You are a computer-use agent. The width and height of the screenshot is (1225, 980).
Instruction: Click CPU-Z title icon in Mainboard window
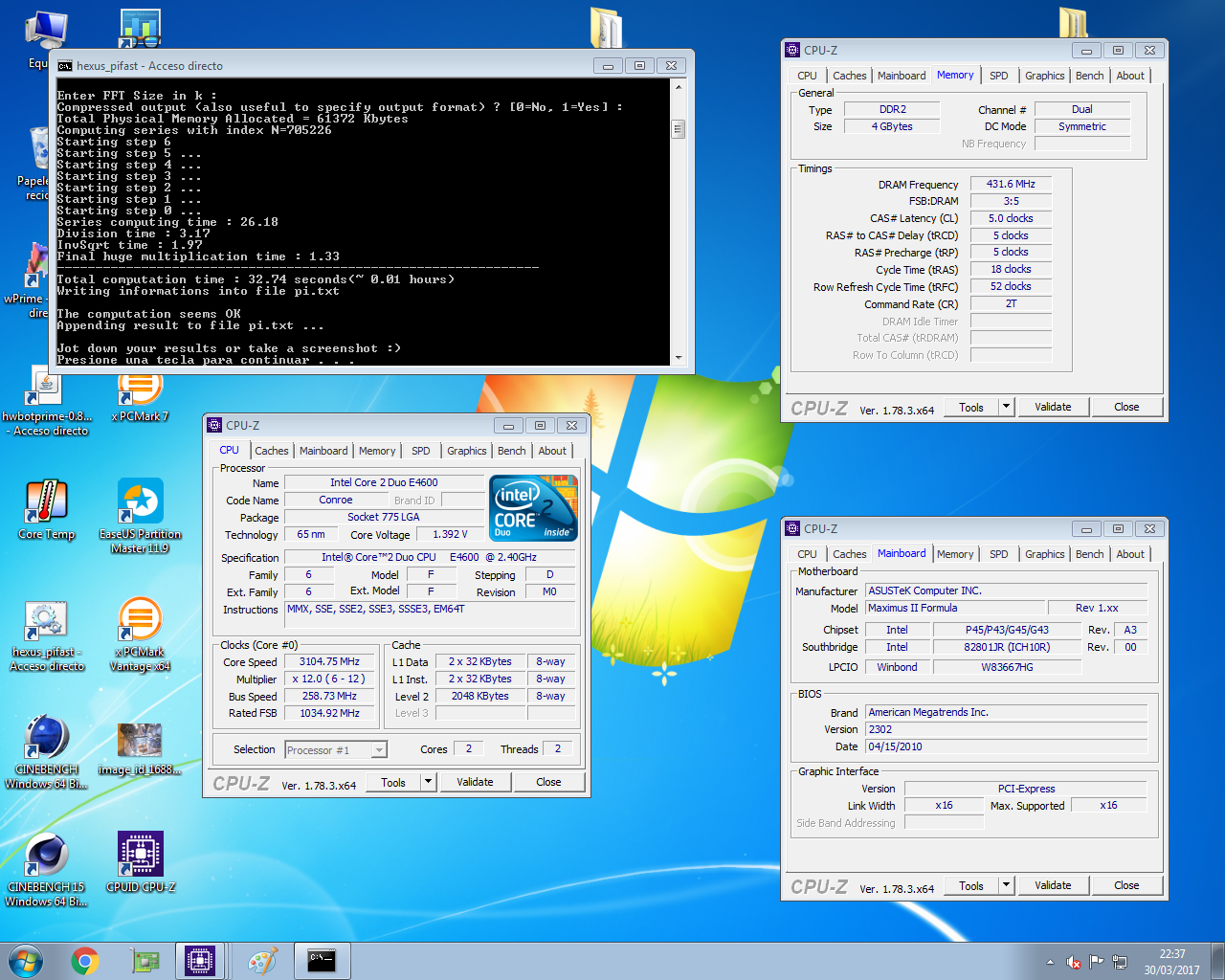791,528
